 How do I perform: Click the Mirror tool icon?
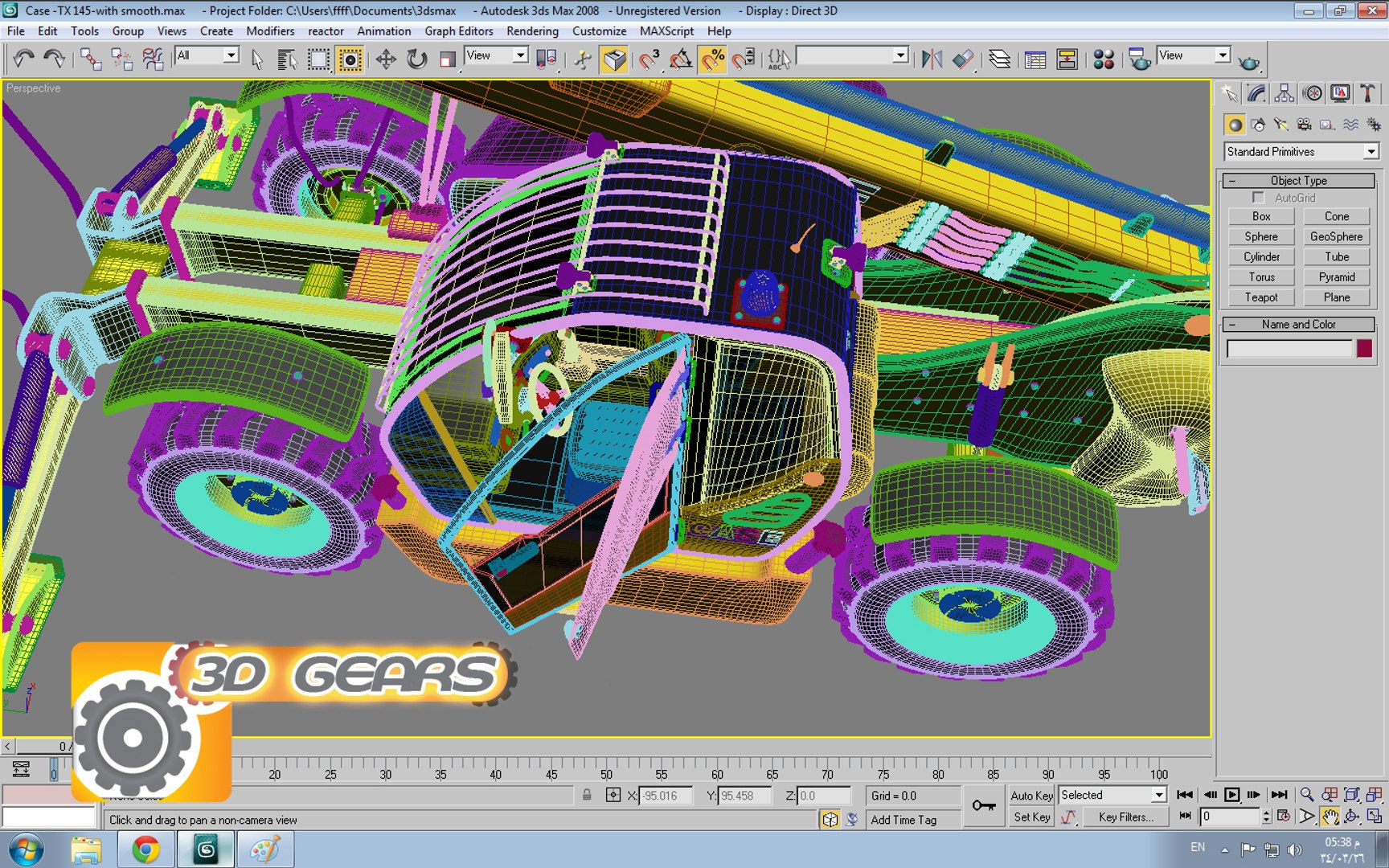pos(932,59)
